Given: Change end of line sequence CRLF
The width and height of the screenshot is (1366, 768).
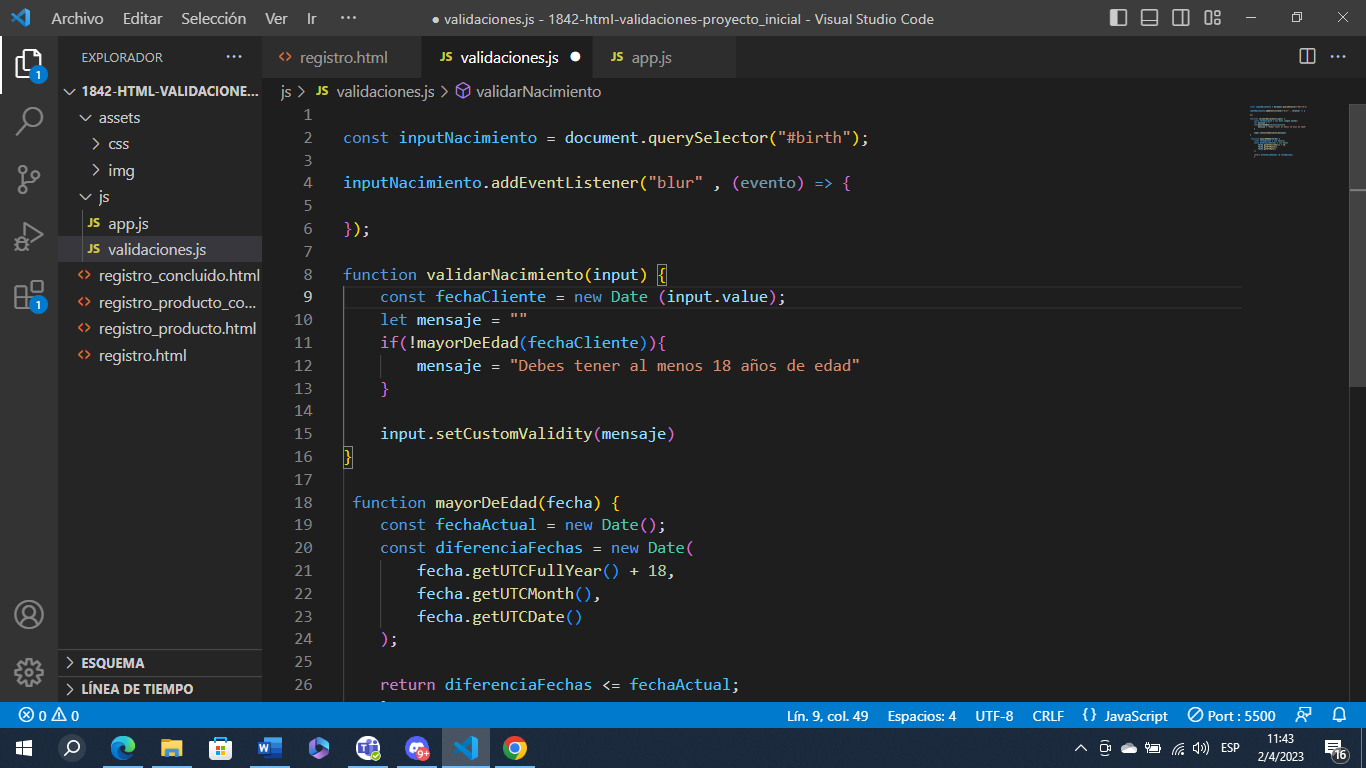Looking at the screenshot, I should tap(1048, 716).
